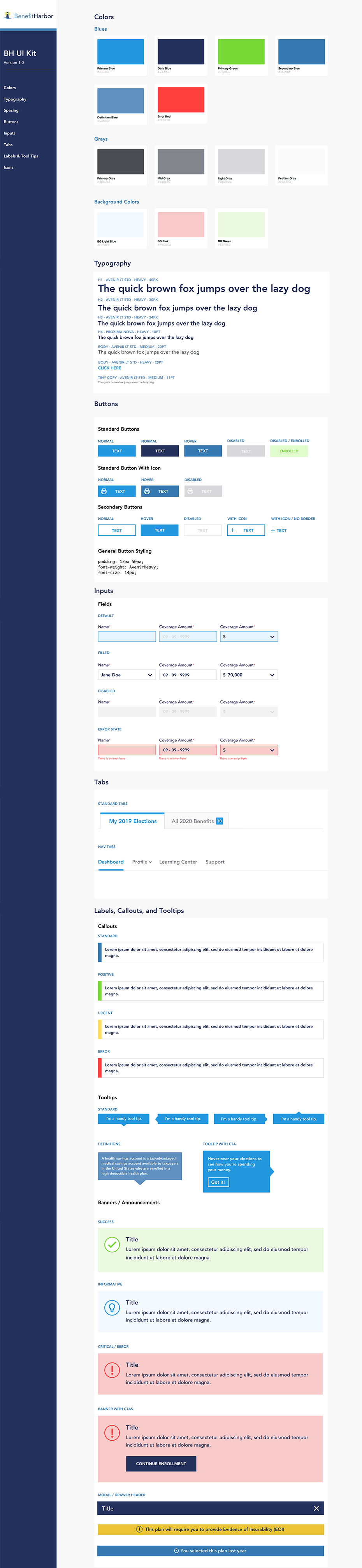Screen dimensions: 362x1568
Task: Click the CONTINUE ENROLLMENT button
Action: pyautogui.click(x=161, y=1463)
